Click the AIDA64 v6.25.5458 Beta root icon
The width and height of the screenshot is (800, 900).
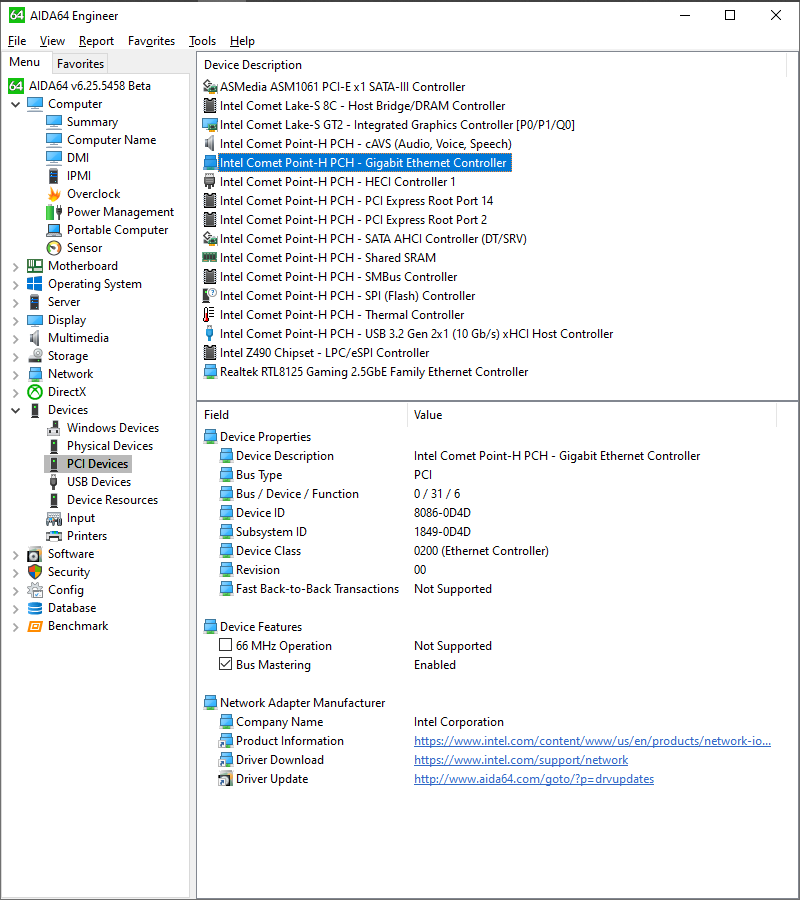coord(16,86)
